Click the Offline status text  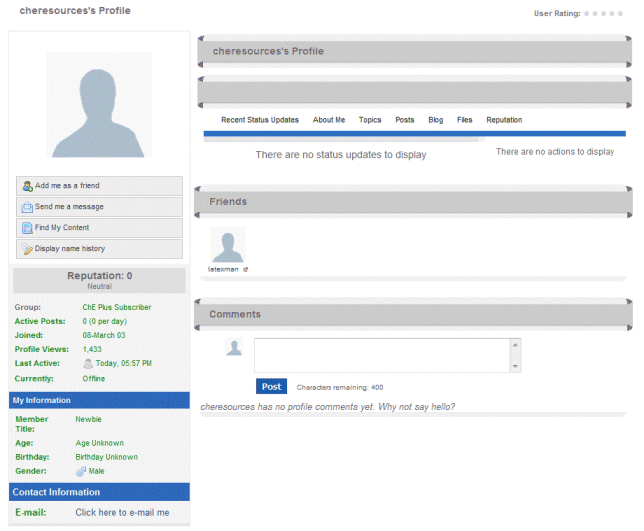94,378
